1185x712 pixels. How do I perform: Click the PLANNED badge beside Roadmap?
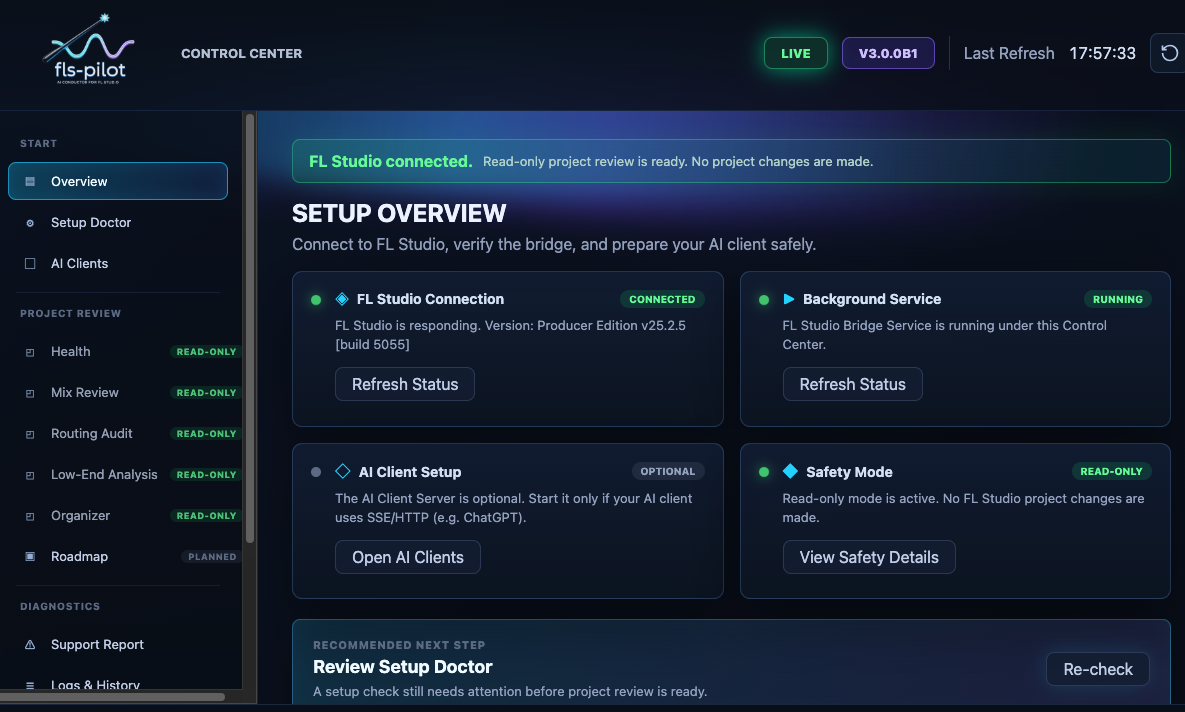tap(212, 556)
